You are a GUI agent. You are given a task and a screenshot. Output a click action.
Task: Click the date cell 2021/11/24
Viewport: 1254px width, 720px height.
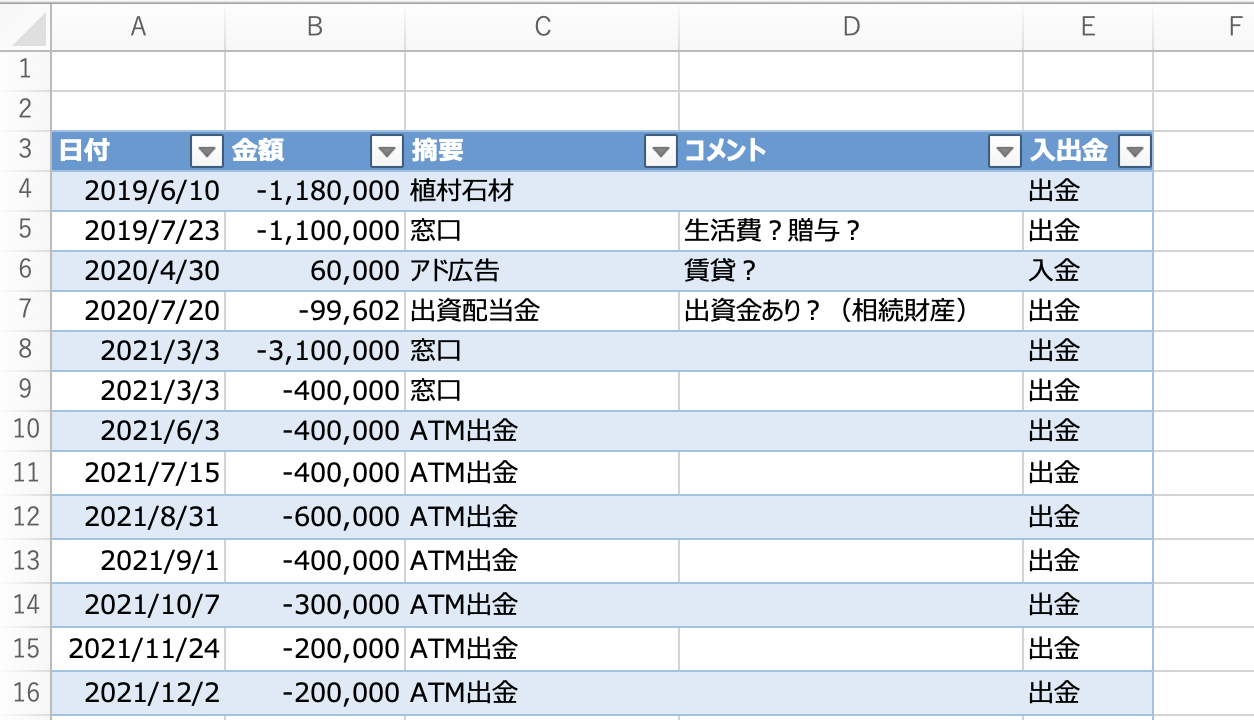click(138, 648)
